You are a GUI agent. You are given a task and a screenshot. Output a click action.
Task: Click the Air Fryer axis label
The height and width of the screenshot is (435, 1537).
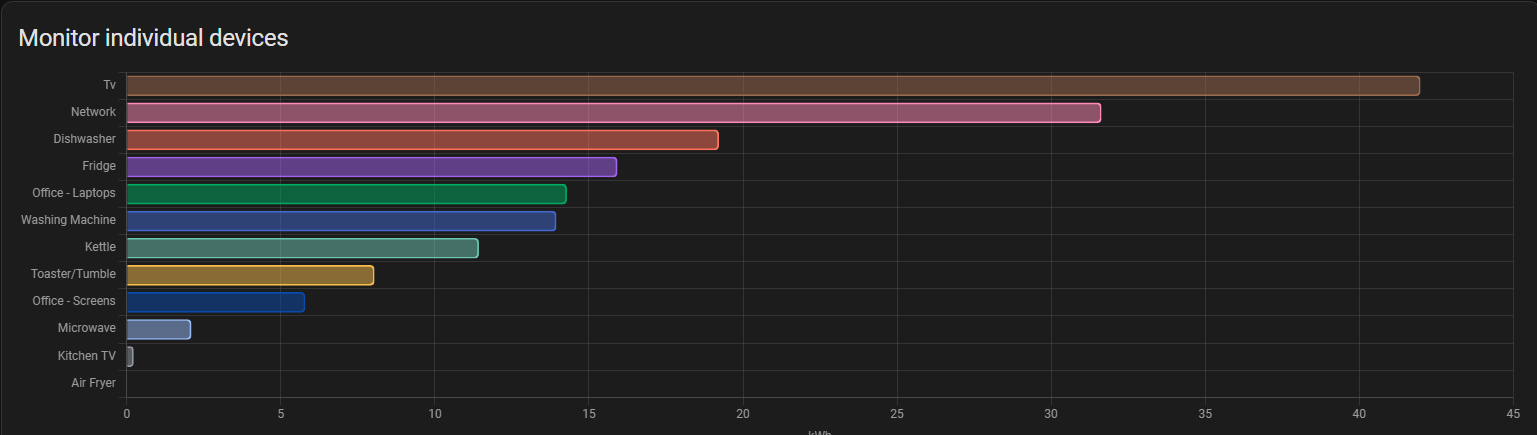click(x=93, y=383)
